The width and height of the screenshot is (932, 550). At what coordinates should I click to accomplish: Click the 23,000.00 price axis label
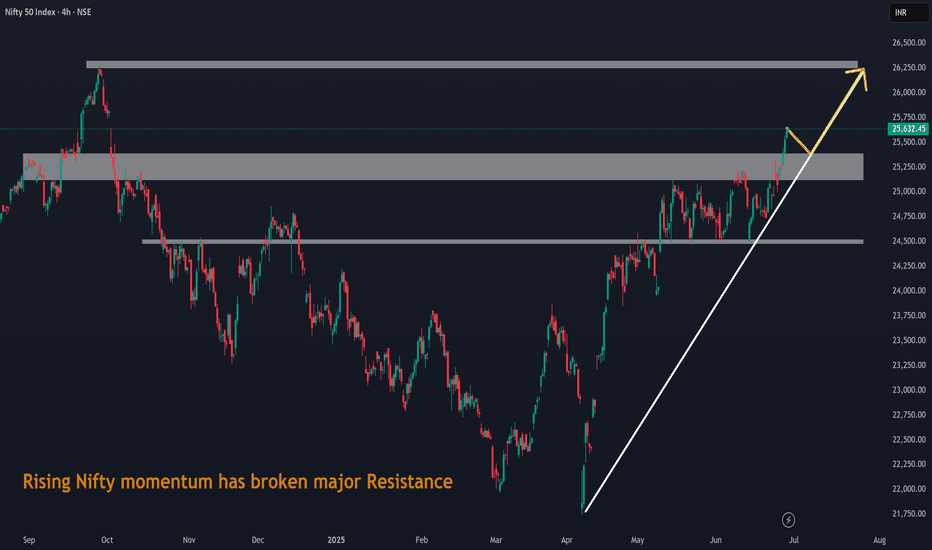[x=909, y=389]
